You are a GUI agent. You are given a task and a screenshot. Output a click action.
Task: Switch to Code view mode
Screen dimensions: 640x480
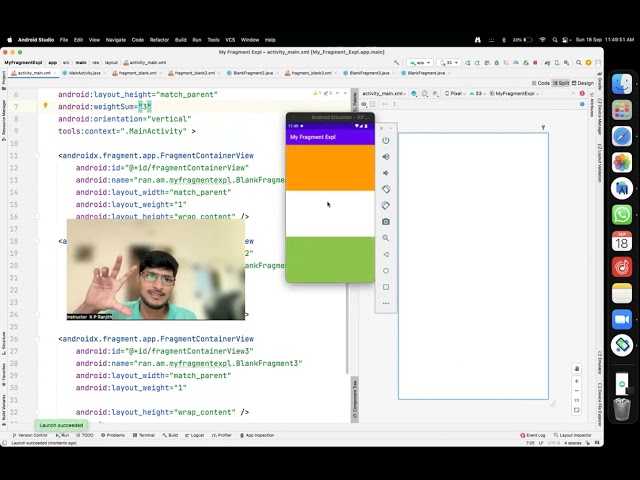[540, 83]
